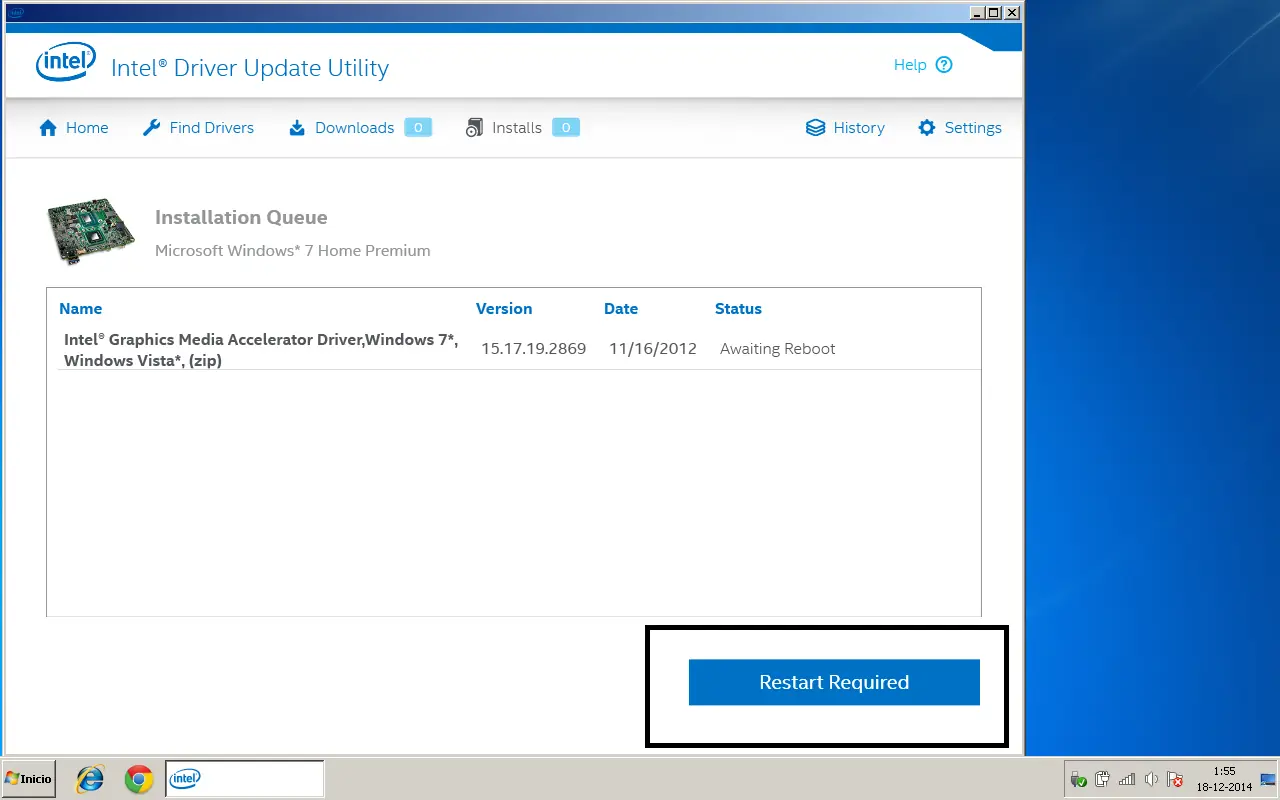Minimize the Intel Driver Update Utility window
The image size is (1280, 800).
976,12
